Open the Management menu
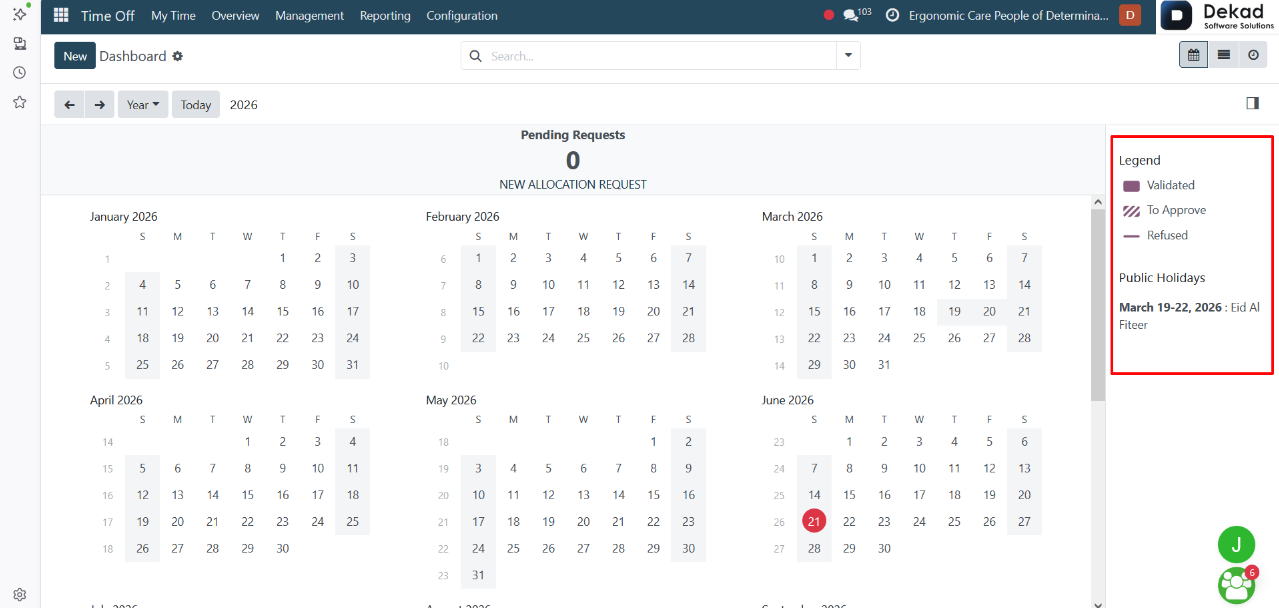 point(309,16)
